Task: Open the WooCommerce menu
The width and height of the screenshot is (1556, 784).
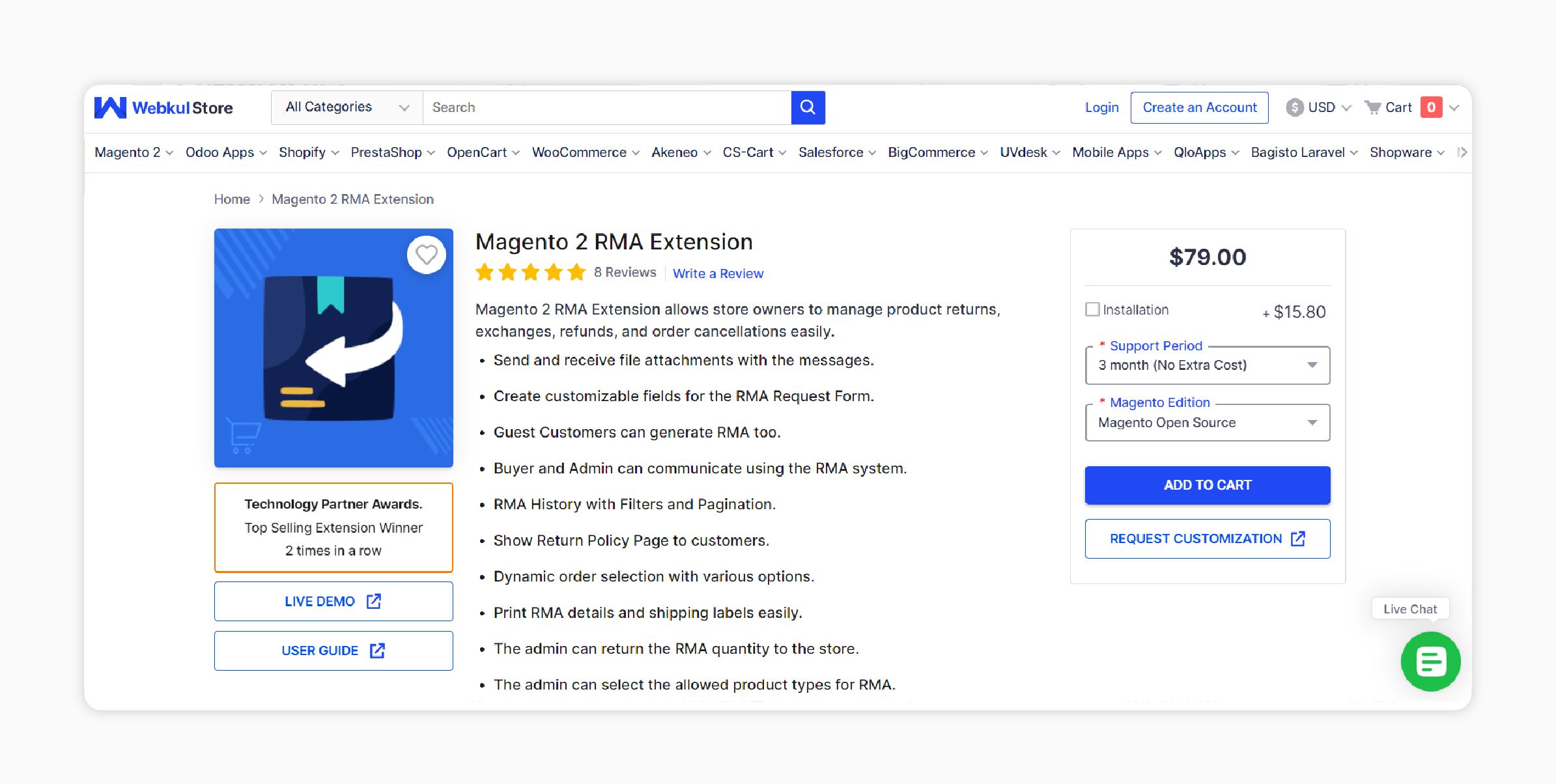Action: click(585, 152)
